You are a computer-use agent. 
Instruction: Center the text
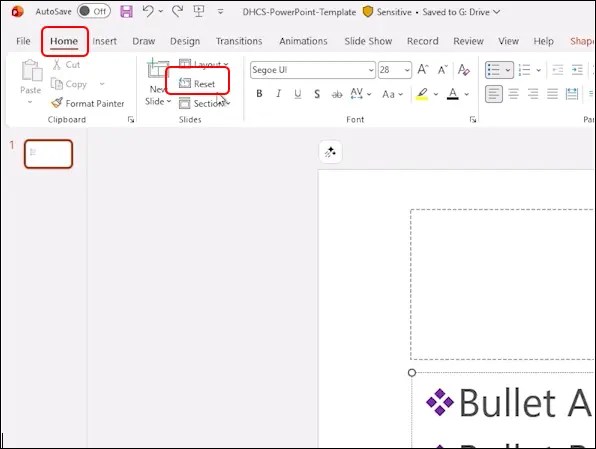point(514,94)
